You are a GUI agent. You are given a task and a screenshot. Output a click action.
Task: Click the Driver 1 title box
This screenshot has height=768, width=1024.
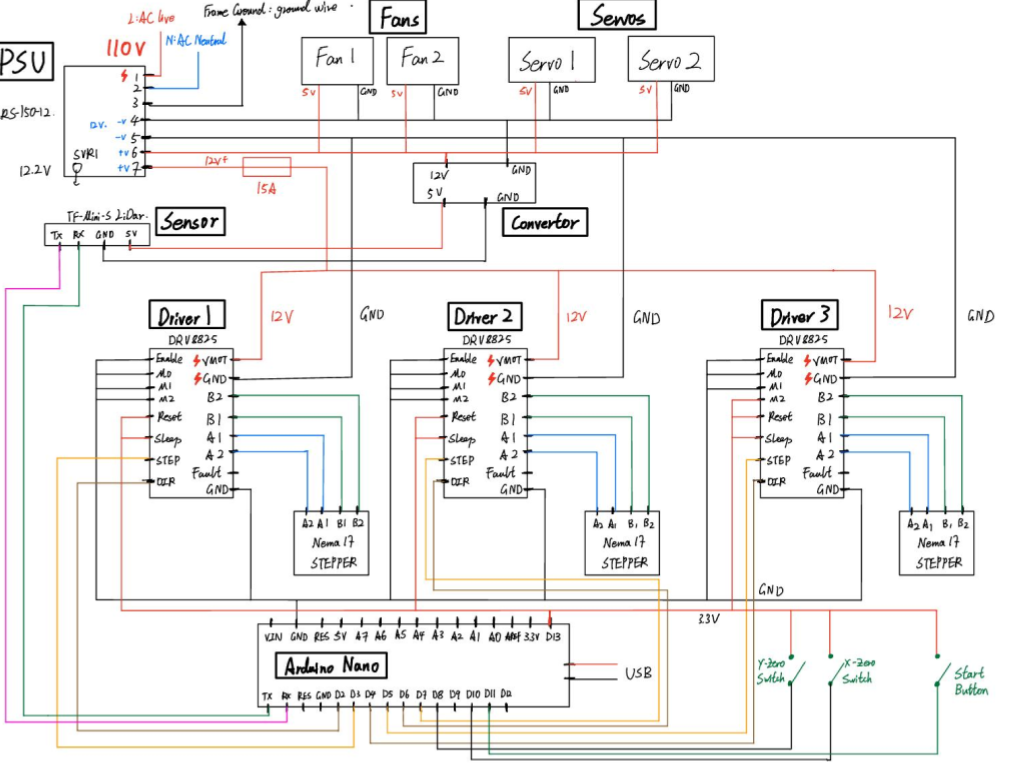point(187,315)
